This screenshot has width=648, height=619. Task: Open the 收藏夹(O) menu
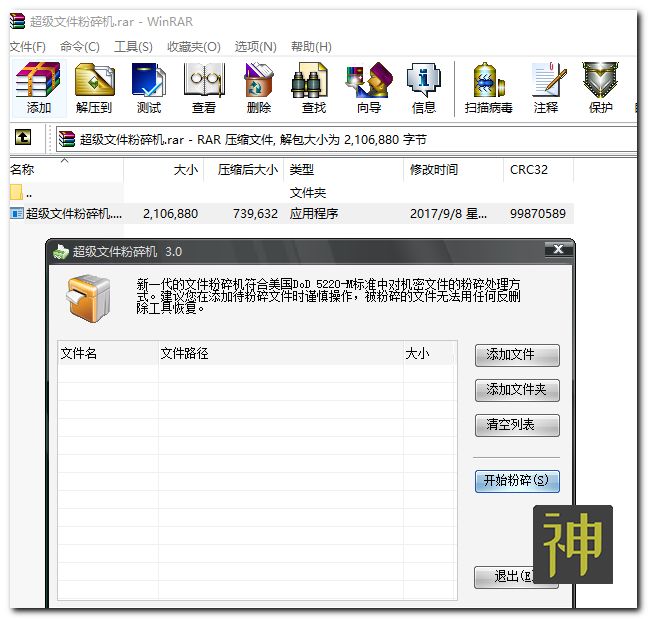pos(193,46)
